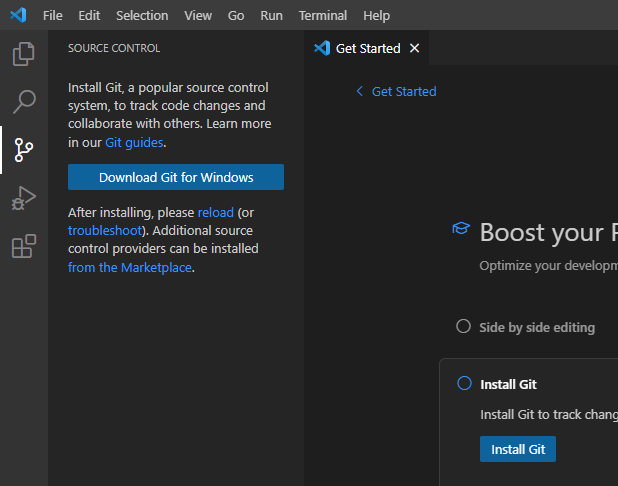Open the File menu
The image size is (618, 486).
tap(52, 15)
